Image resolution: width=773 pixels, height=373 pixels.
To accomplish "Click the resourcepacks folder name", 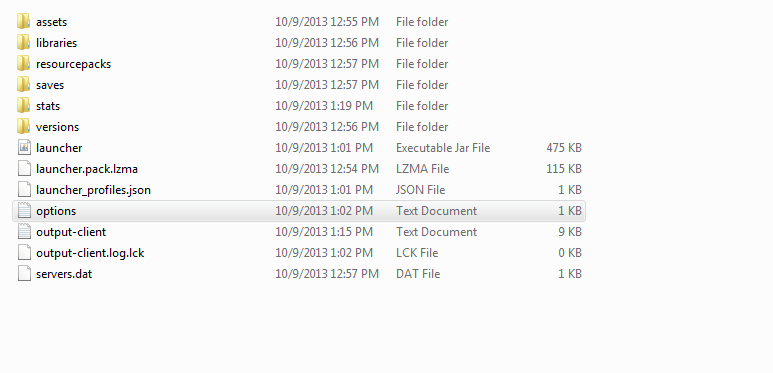I will pos(73,64).
